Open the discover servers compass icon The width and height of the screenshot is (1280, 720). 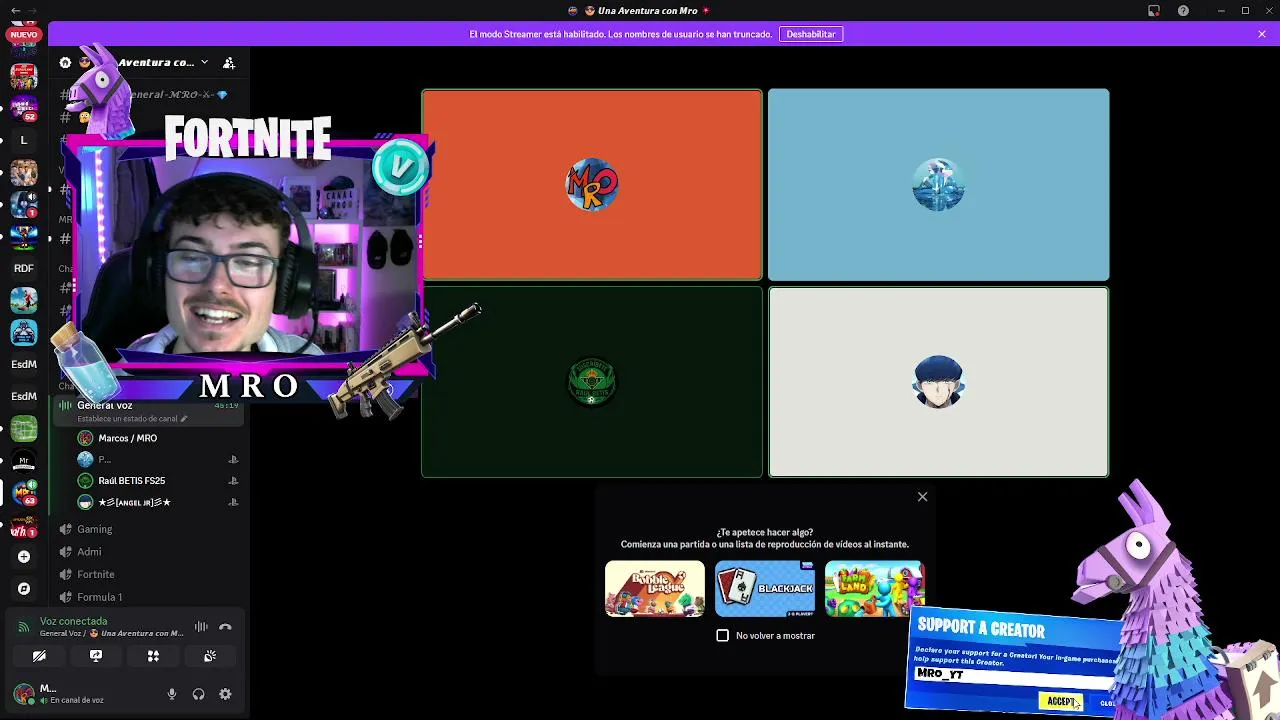coord(24,589)
